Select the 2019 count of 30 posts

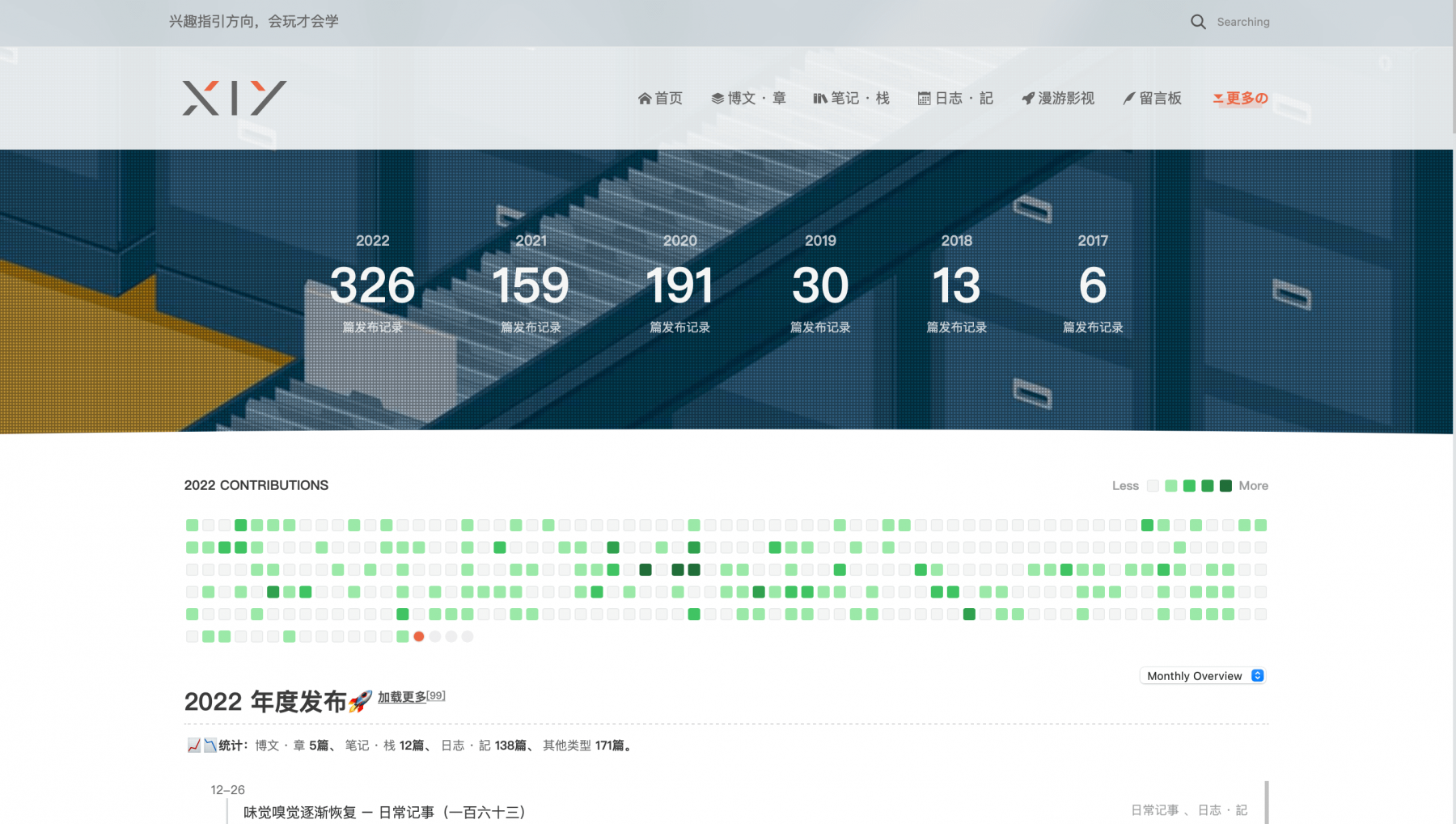[x=820, y=285]
